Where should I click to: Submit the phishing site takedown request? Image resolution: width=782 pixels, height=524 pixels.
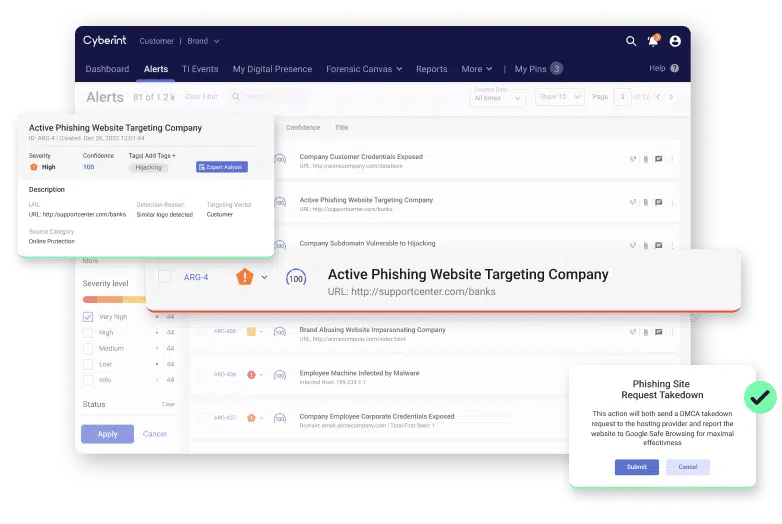point(636,467)
